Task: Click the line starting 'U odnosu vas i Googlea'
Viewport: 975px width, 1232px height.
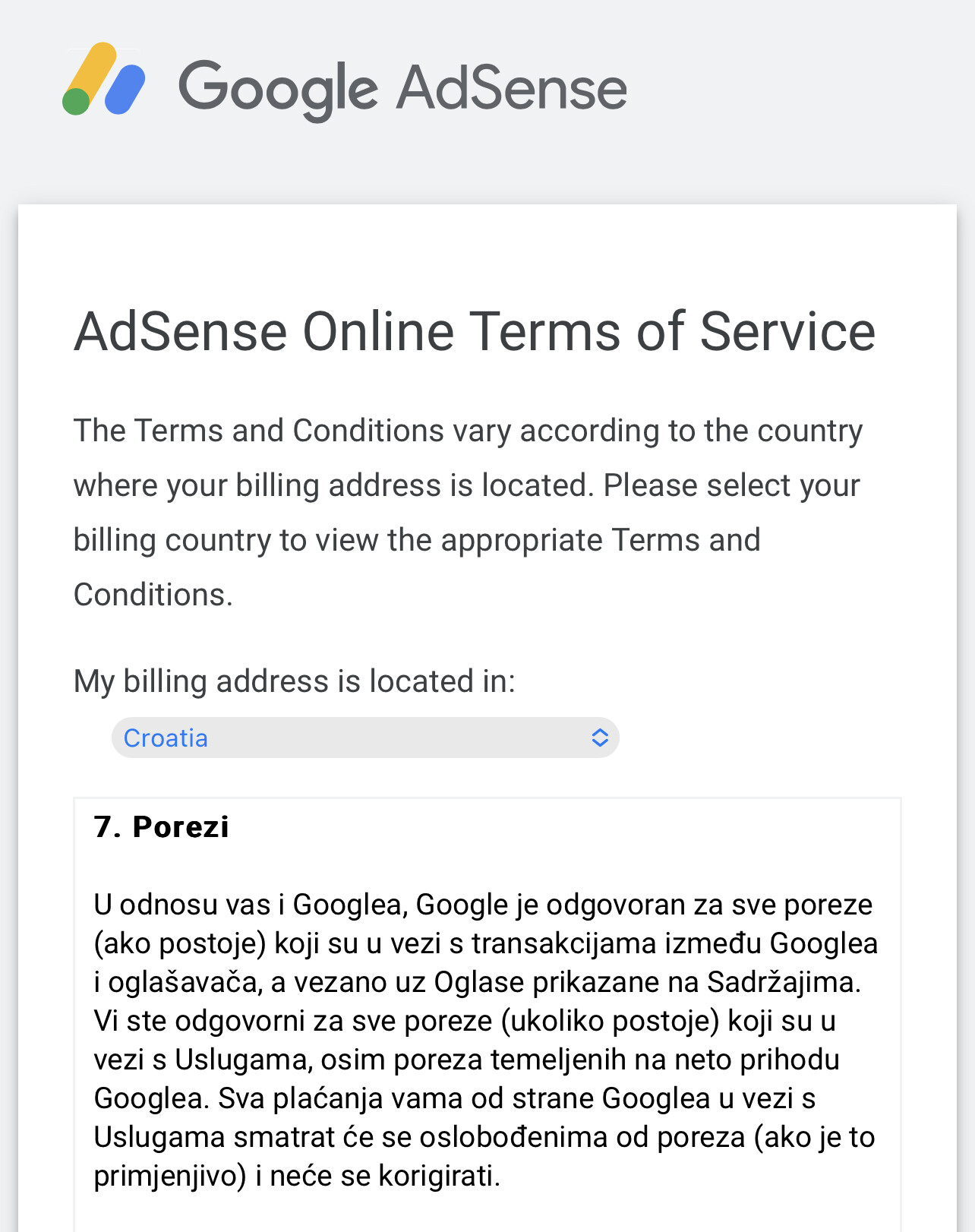Action: [x=483, y=905]
